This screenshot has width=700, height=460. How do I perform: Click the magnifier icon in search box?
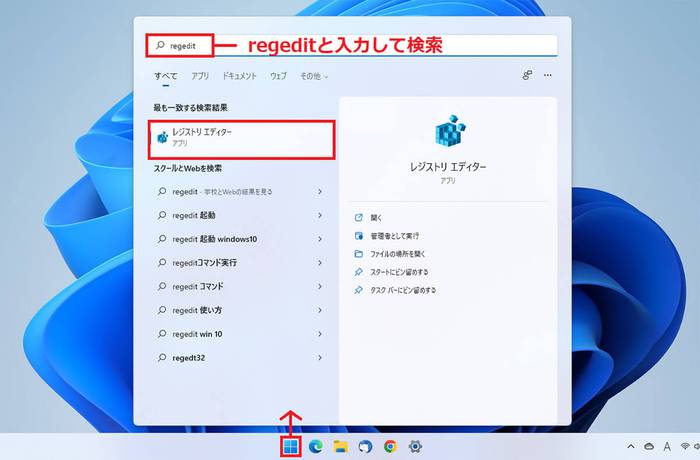(x=160, y=45)
